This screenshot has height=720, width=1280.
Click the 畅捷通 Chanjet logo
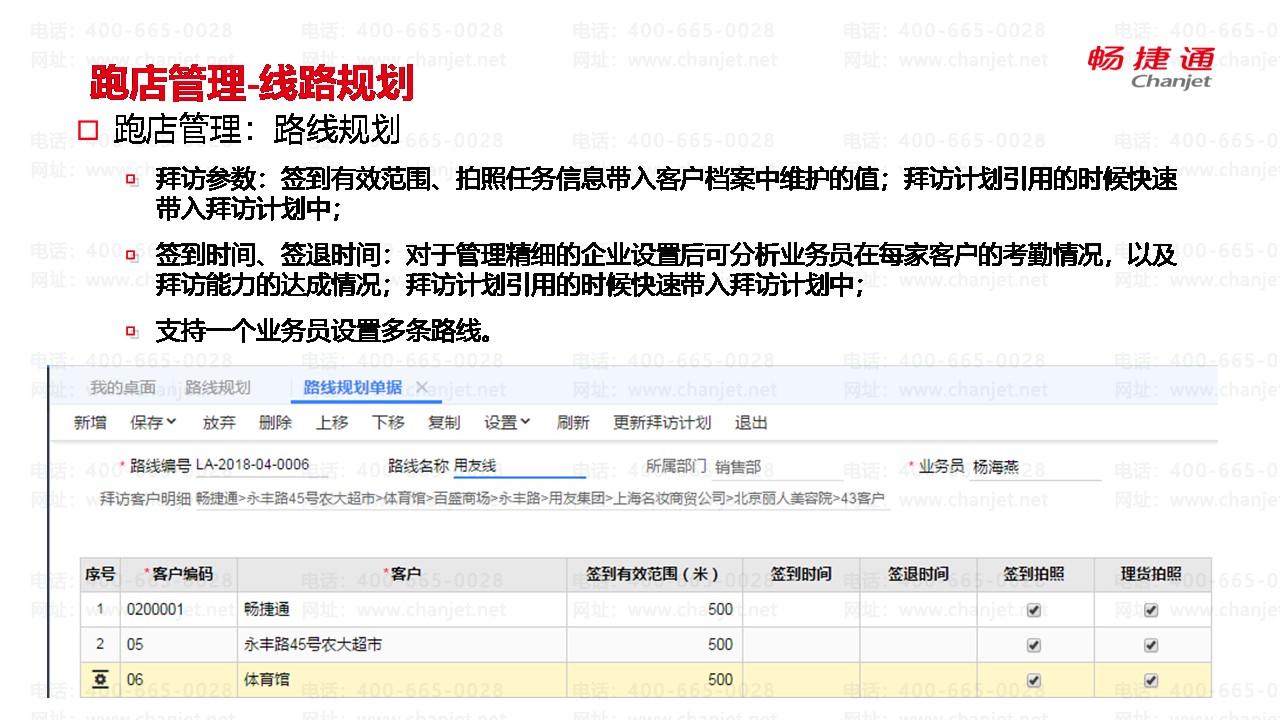pyautogui.click(x=1150, y=66)
